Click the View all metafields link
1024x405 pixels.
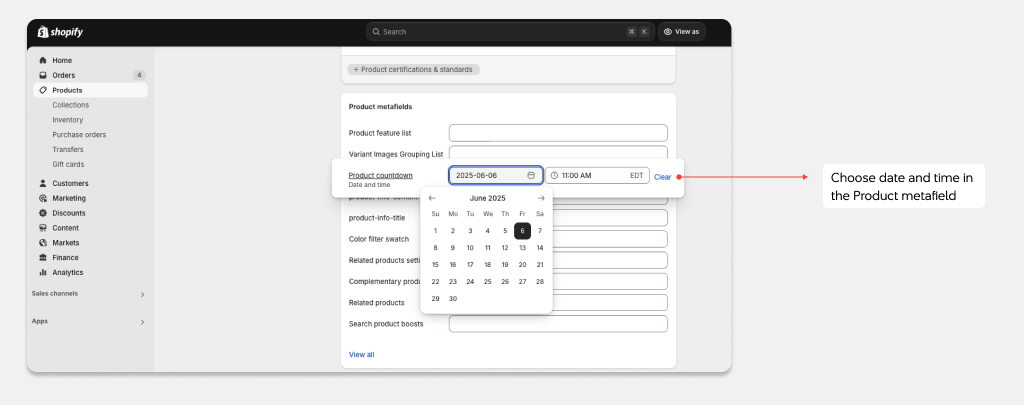tap(361, 354)
